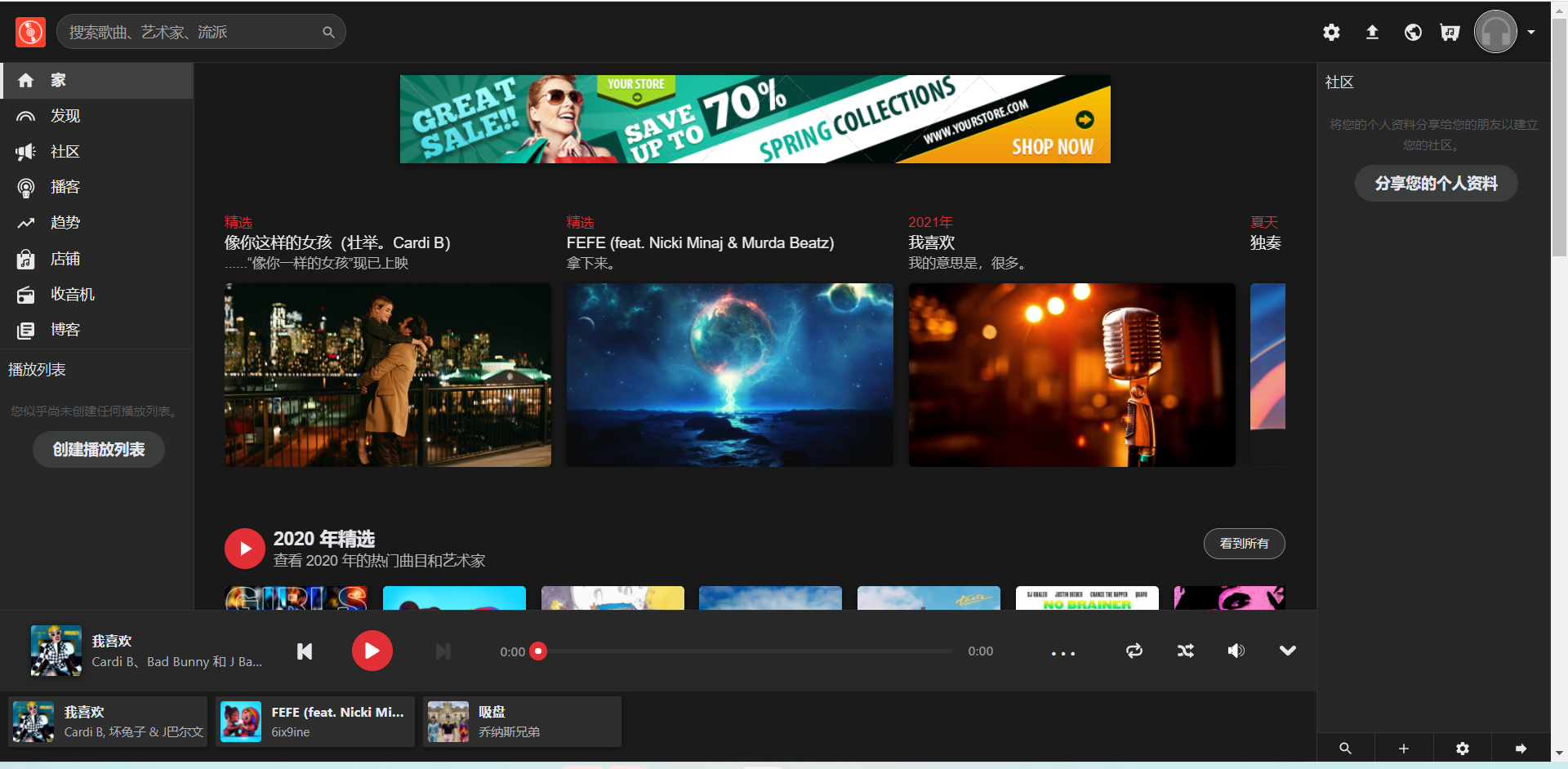Click the playback progress slider
Image resolution: width=1568 pixels, height=769 pixels.
point(746,651)
